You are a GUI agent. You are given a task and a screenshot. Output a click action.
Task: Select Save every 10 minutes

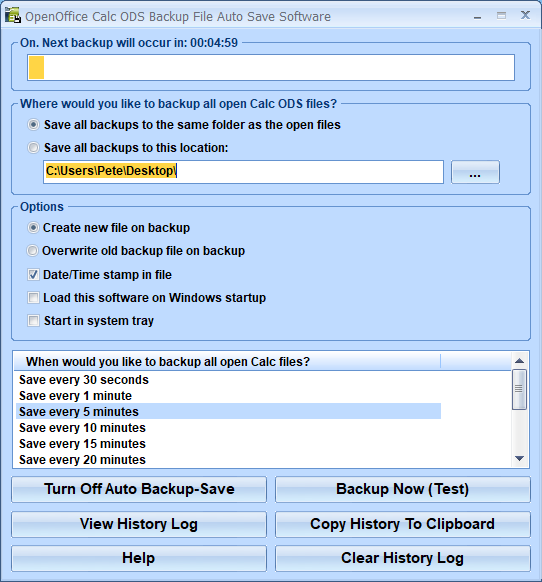(x=228, y=428)
